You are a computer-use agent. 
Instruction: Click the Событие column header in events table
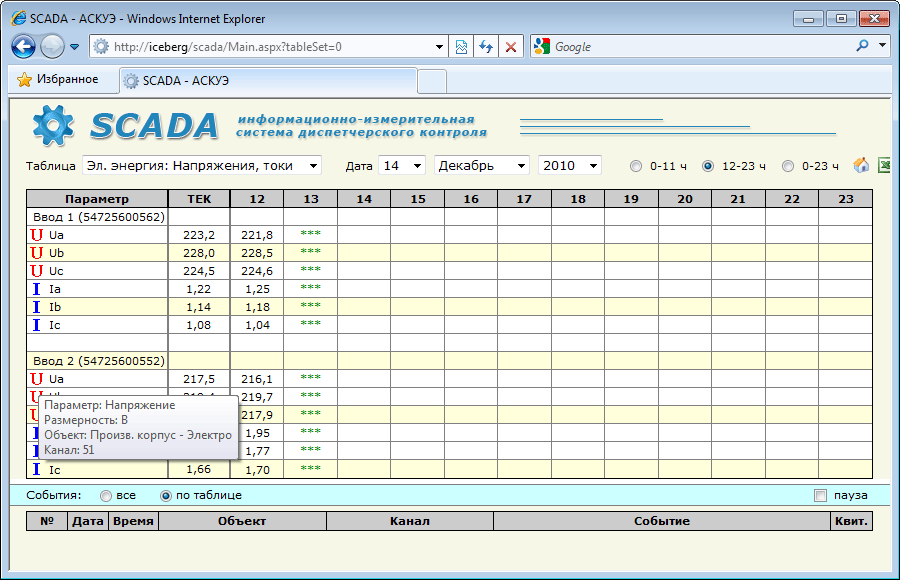[x=662, y=521]
